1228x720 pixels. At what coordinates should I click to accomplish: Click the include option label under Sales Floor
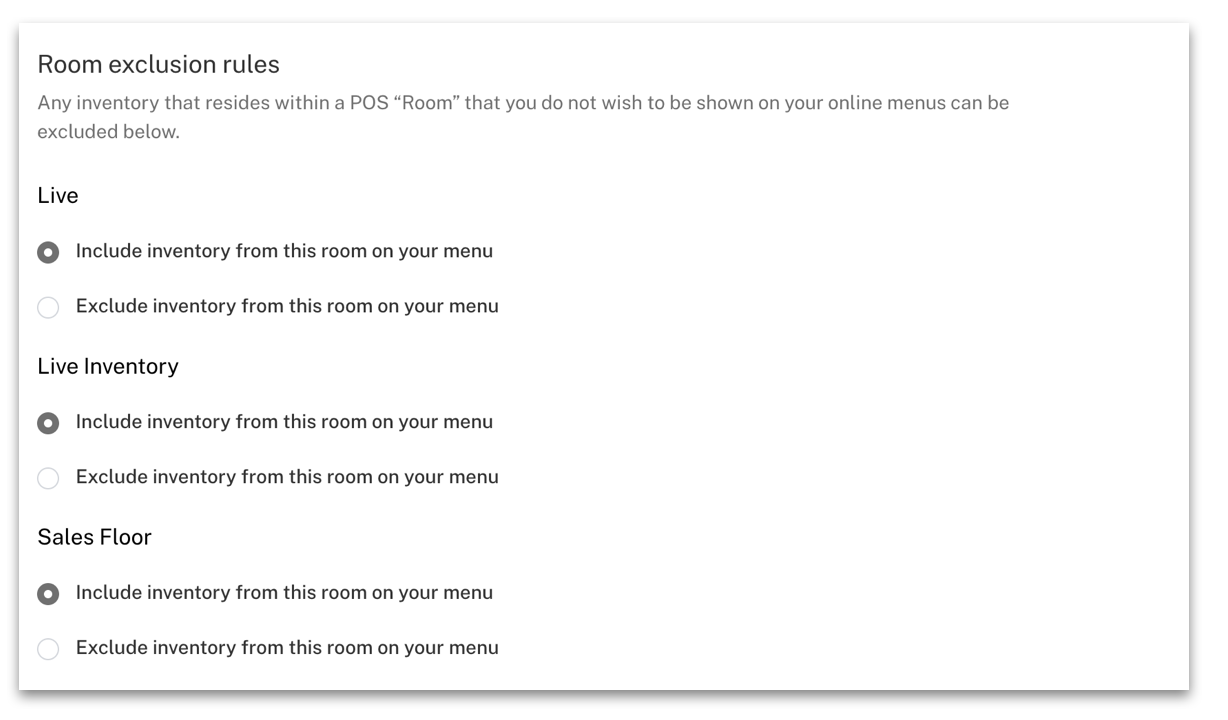(284, 592)
